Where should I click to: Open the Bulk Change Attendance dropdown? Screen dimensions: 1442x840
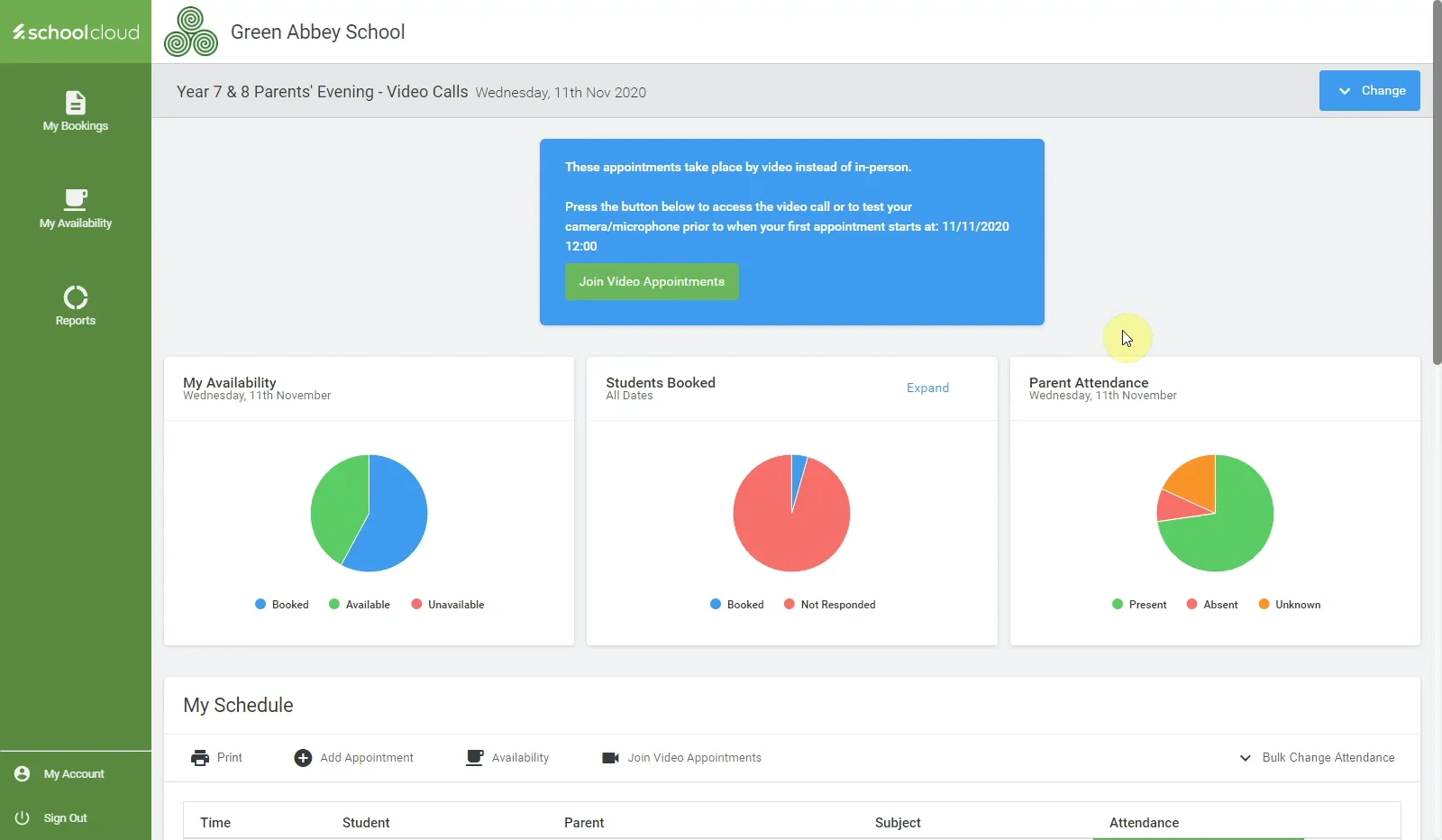[1317, 758]
